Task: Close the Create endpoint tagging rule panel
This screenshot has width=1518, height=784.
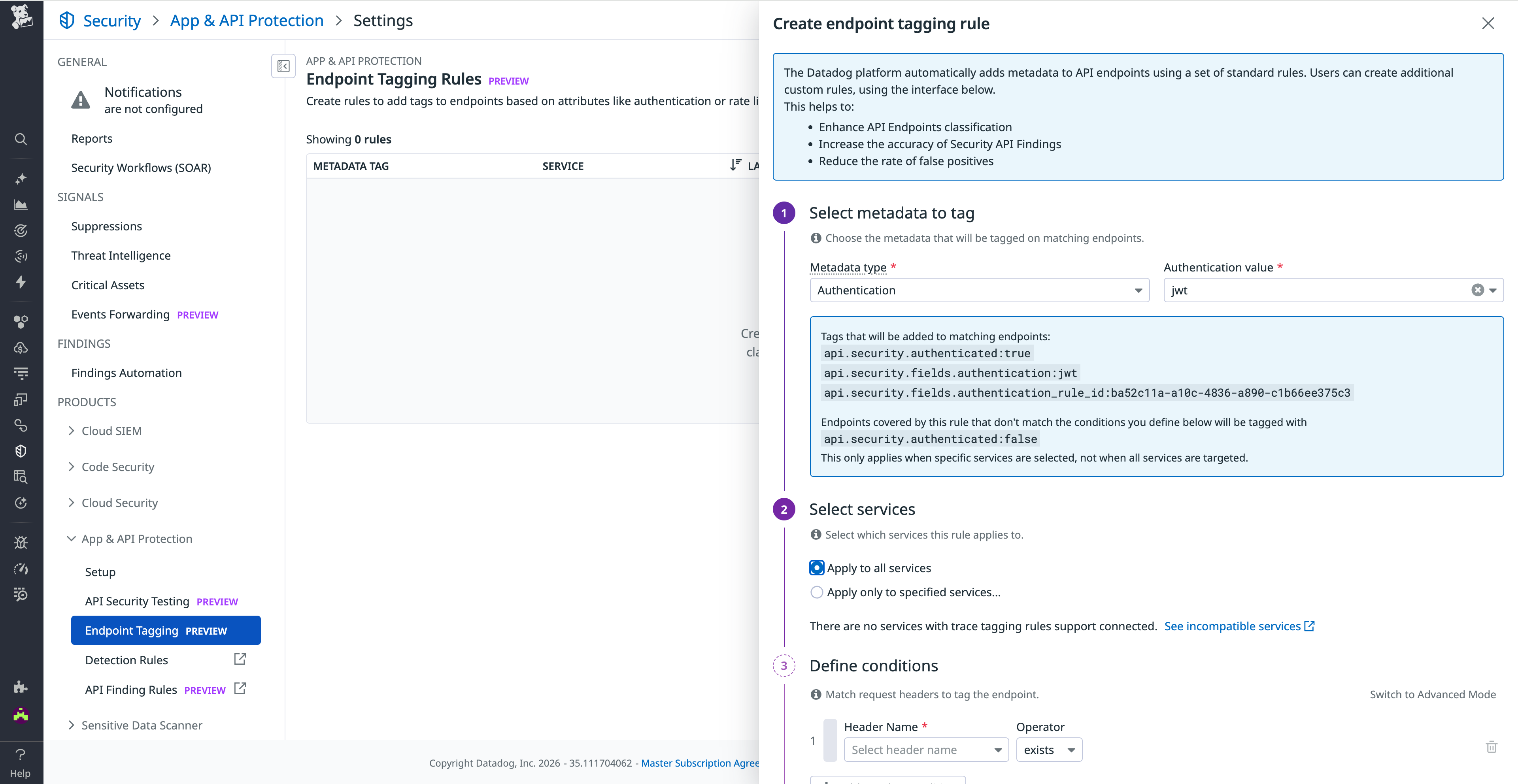Action: point(1488,24)
